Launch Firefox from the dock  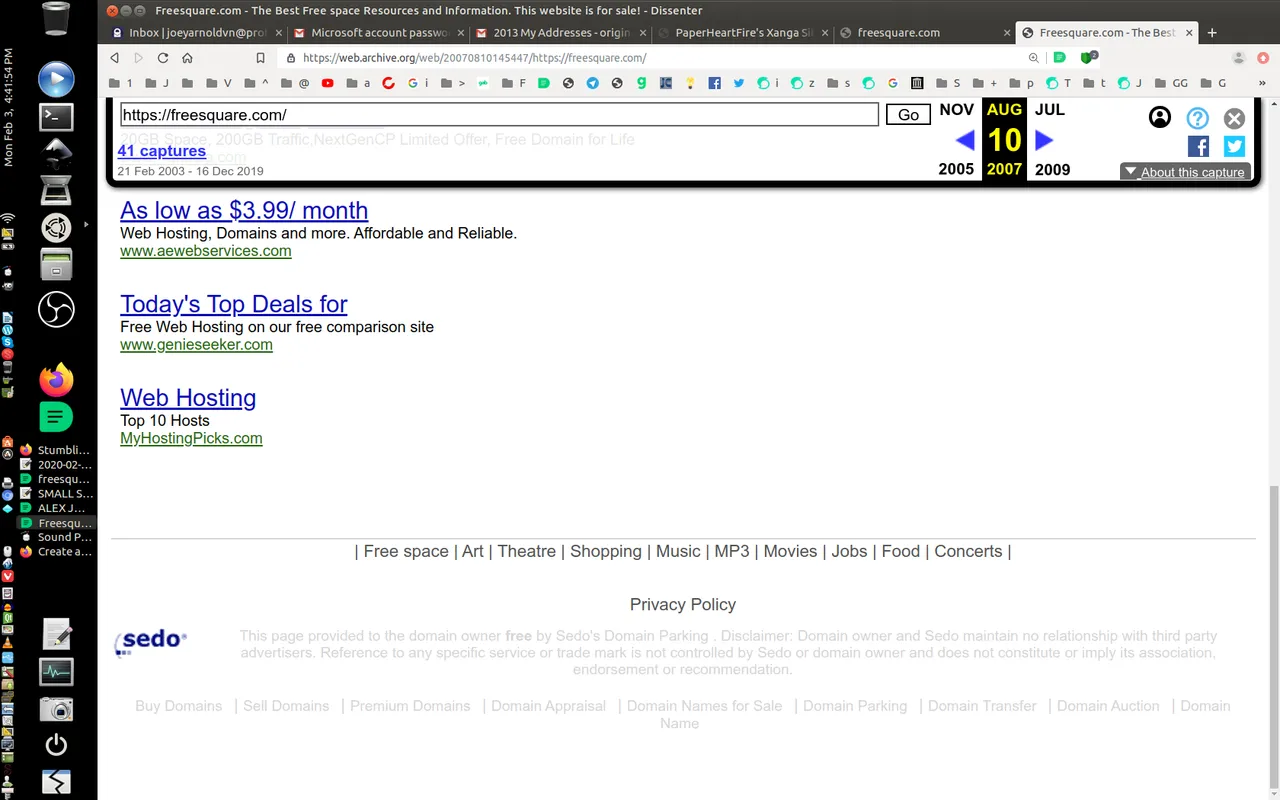[x=56, y=380]
